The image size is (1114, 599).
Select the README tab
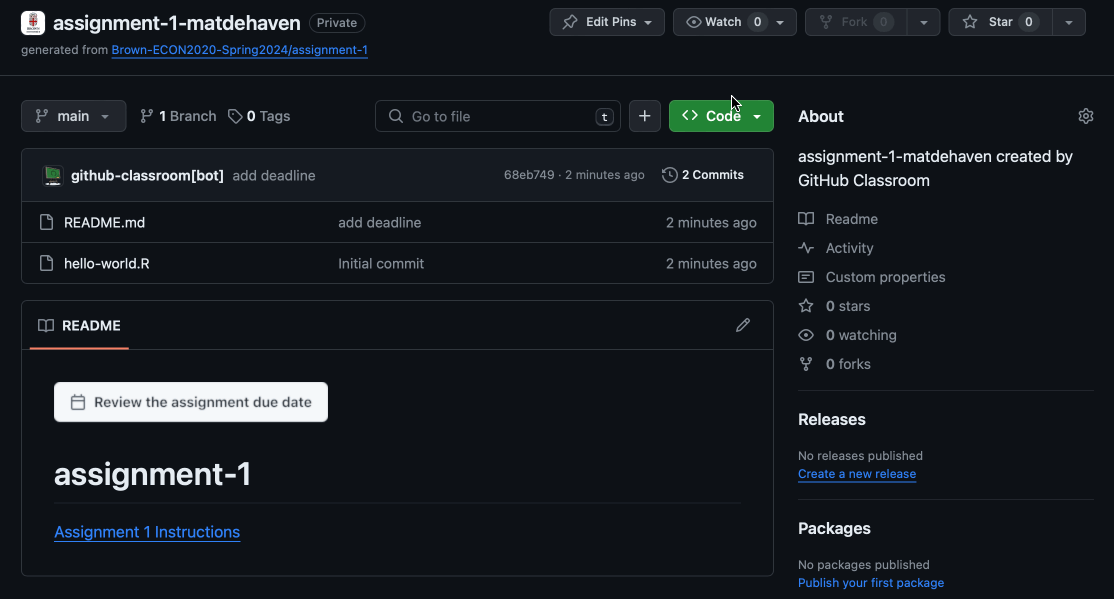tap(80, 325)
